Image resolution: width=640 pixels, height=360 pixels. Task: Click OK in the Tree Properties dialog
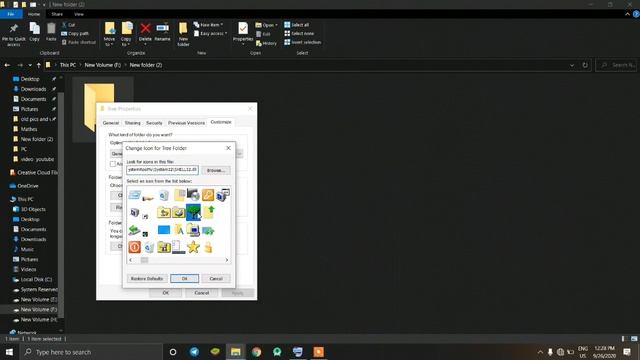pos(166,293)
